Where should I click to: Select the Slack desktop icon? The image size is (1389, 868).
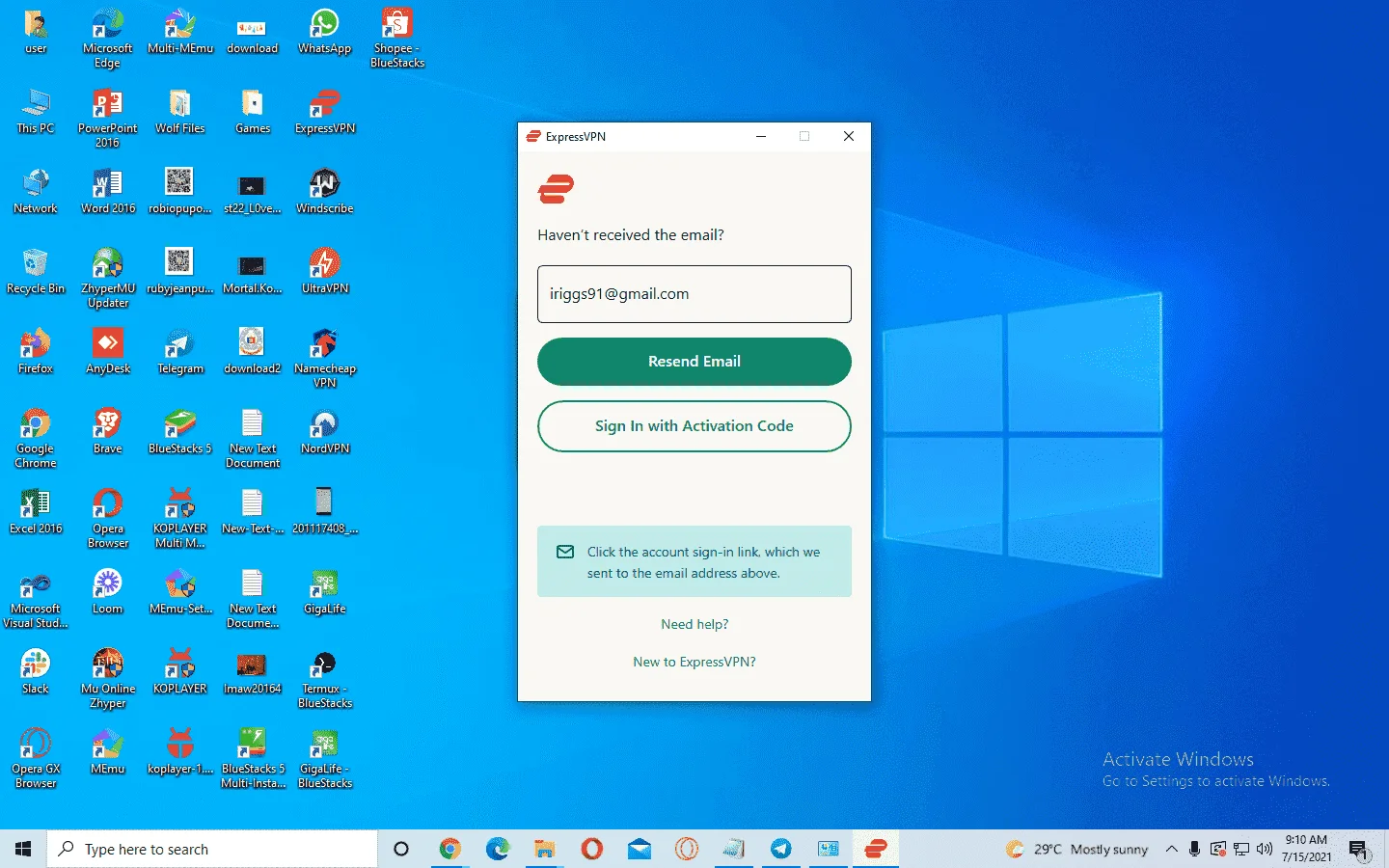[x=36, y=671]
